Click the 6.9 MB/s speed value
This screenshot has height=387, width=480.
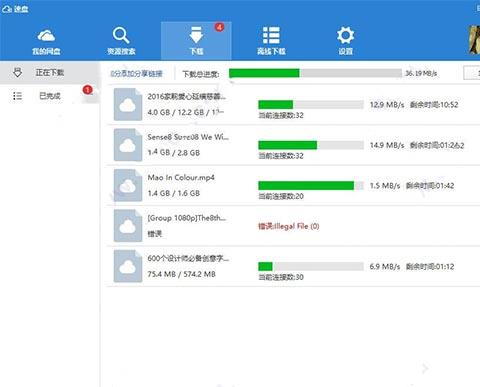(385, 267)
